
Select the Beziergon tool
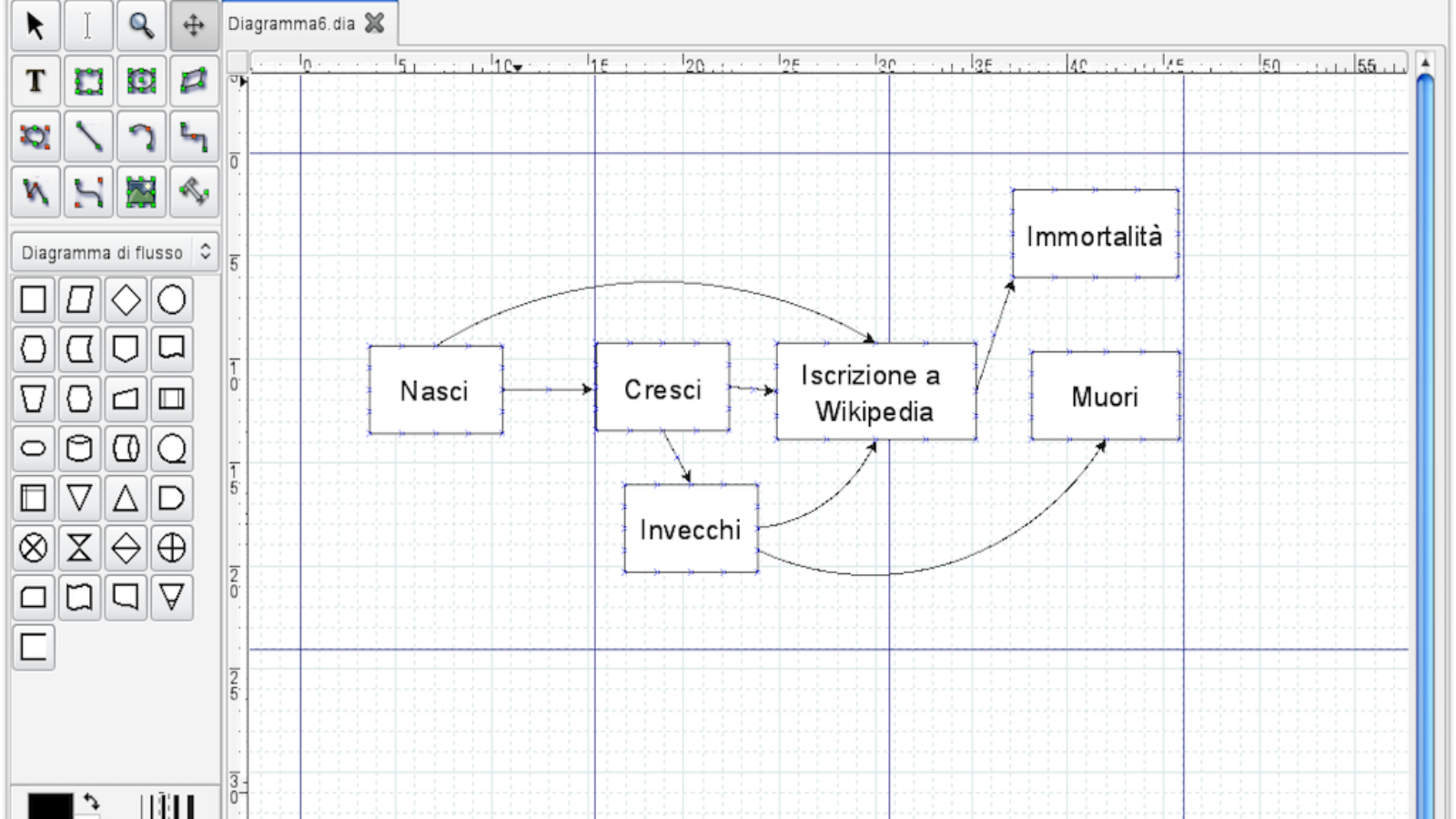(35, 136)
